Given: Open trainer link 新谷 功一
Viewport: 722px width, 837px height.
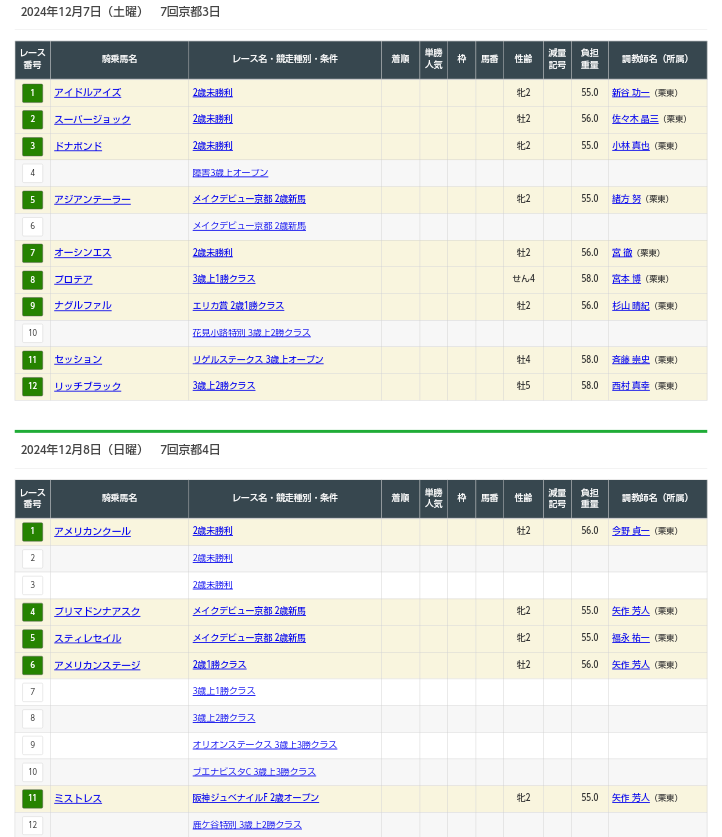Looking at the screenshot, I should 631,93.
